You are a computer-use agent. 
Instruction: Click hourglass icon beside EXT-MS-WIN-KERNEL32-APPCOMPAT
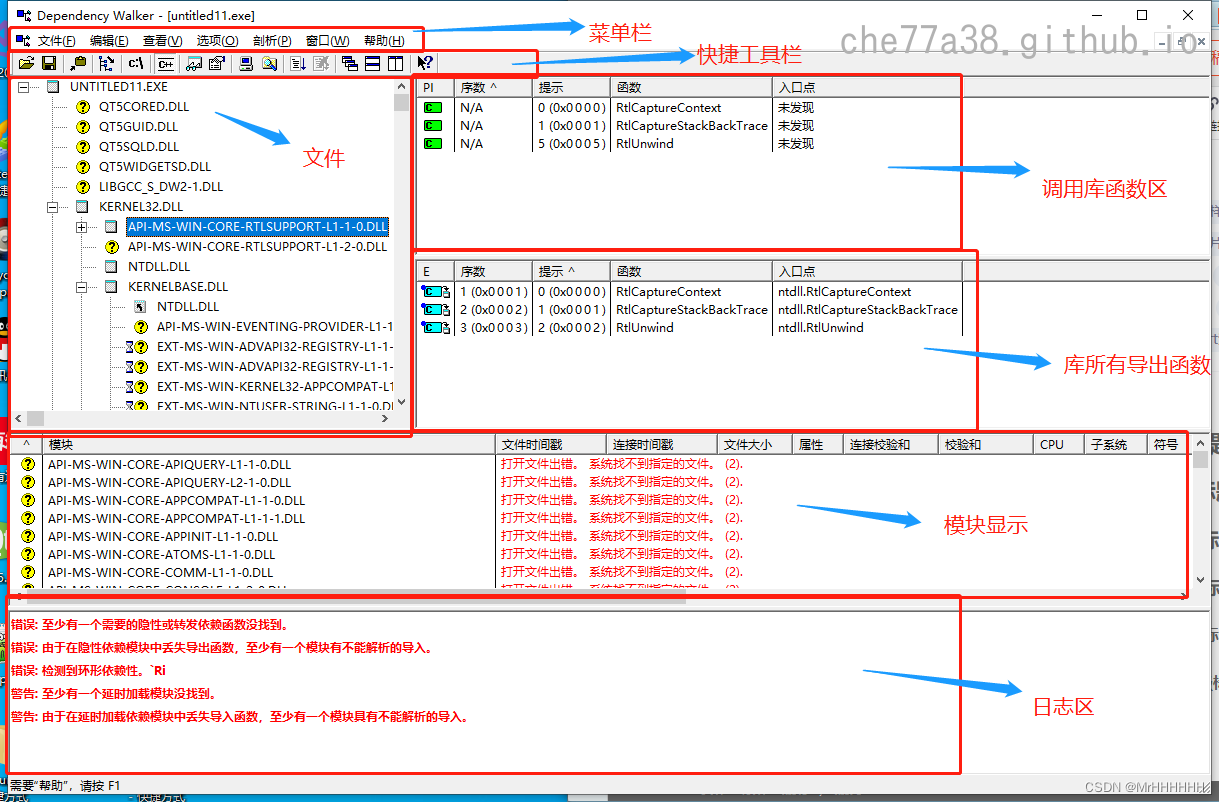[x=130, y=387]
